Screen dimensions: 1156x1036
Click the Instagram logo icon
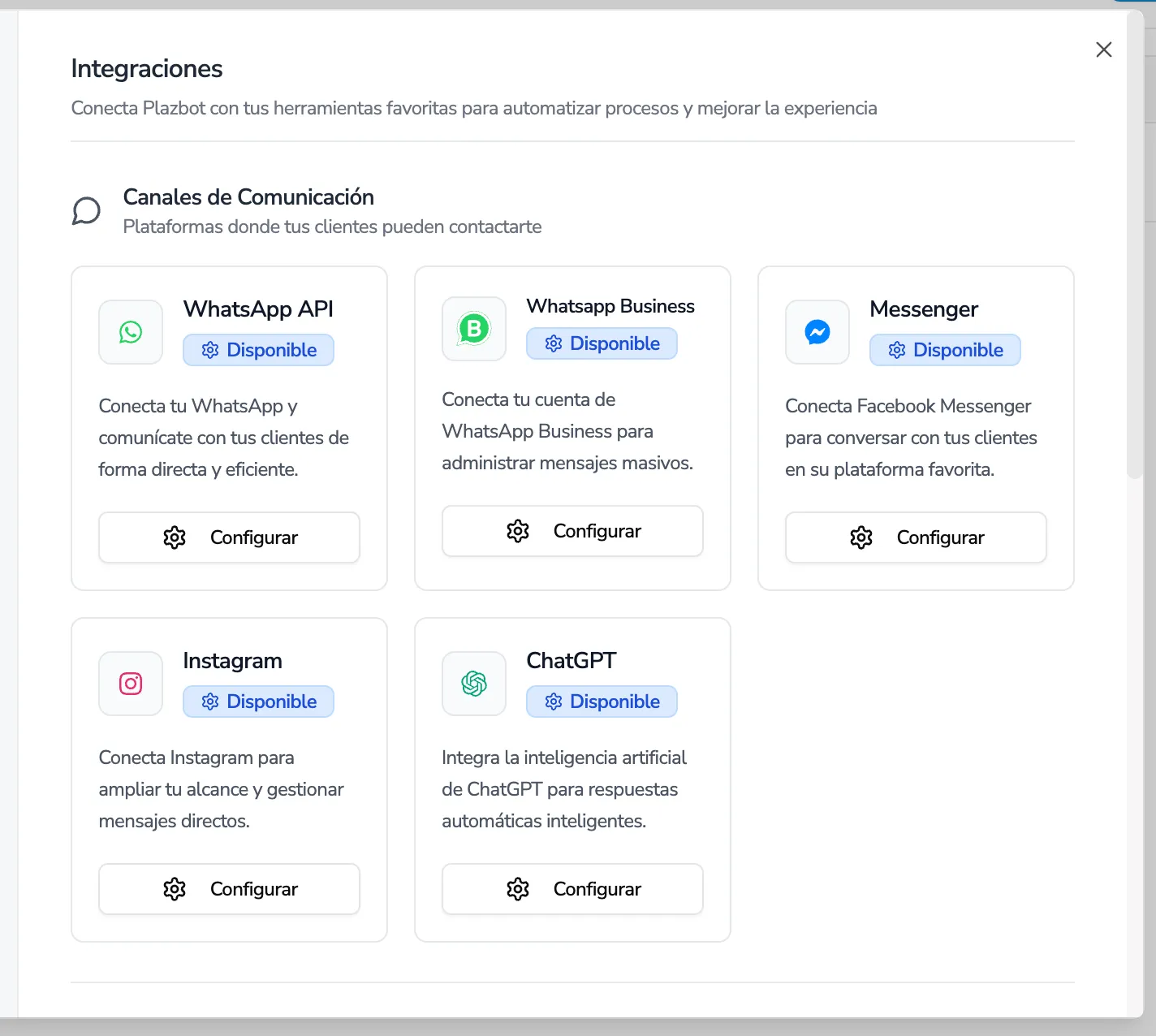(x=131, y=684)
